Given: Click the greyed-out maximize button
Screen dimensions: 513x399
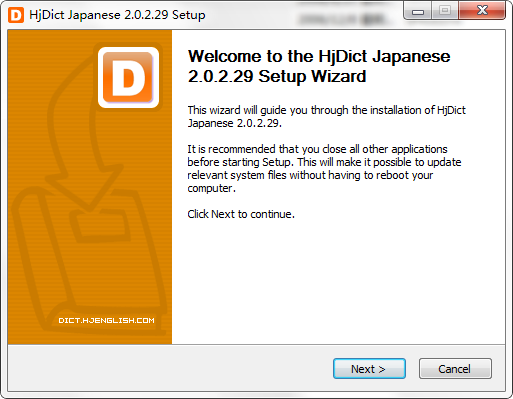Looking at the screenshot, I should point(445,11).
